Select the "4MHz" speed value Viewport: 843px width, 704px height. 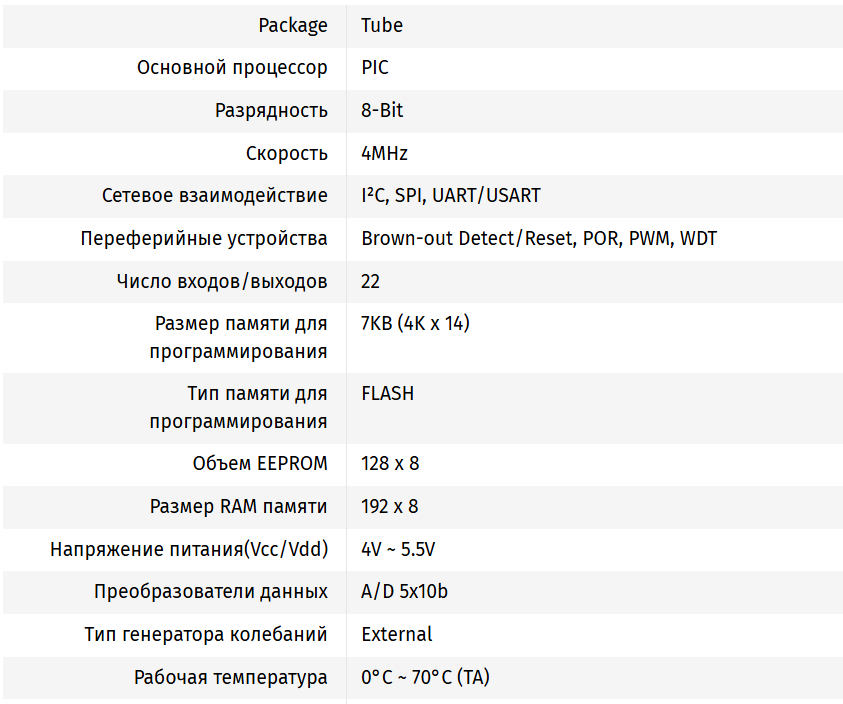(x=384, y=153)
